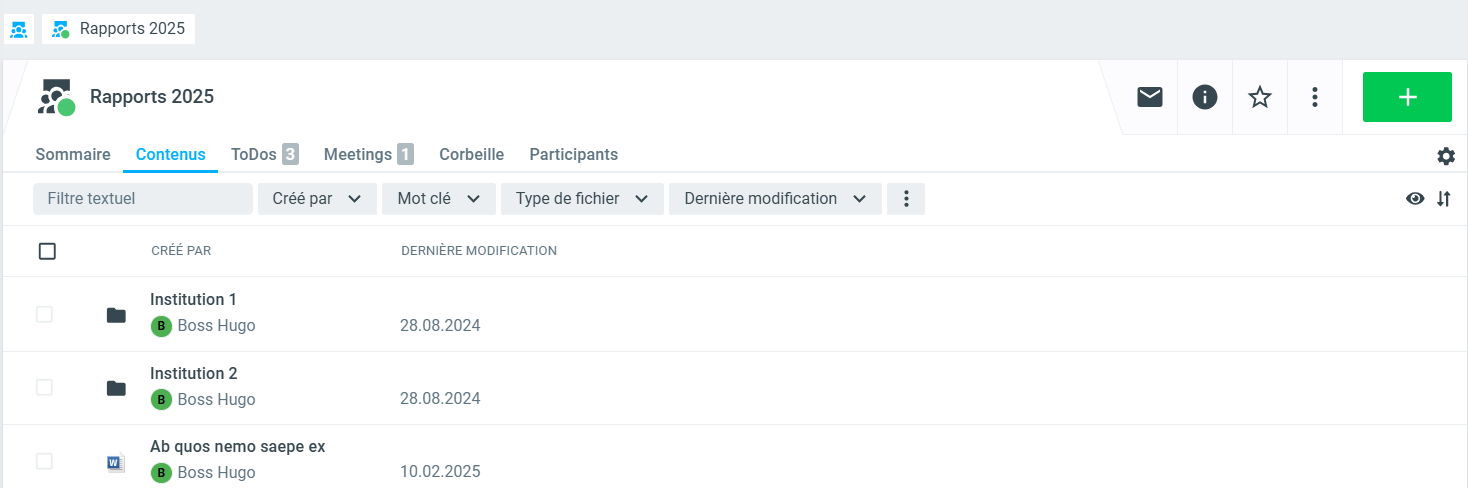The height and width of the screenshot is (488, 1468).
Task: Click the Filtre textuel input field
Action: click(142, 199)
